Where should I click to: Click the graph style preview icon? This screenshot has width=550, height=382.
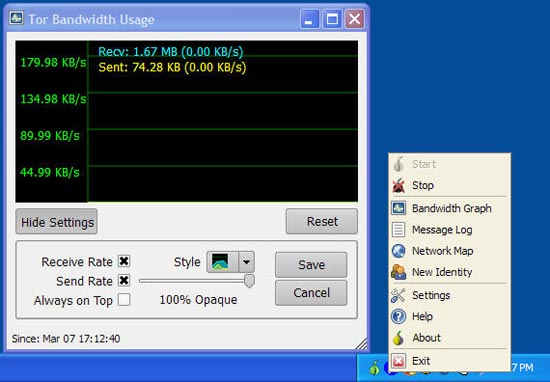coord(220,262)
